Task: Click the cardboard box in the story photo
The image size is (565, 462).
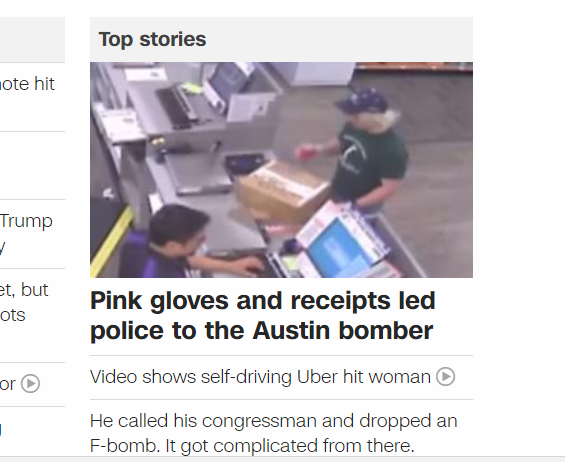Action: point(283,192)
